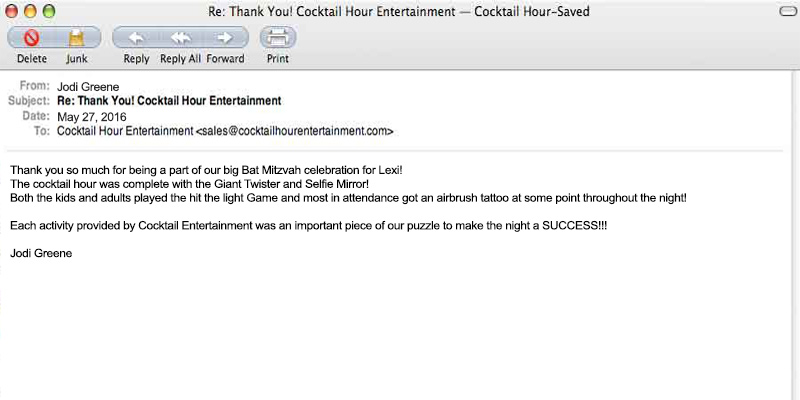Click the Jodi Greene signature at bottom
Viewport: 800px width, 400px height.
click(x=41, y=253)
